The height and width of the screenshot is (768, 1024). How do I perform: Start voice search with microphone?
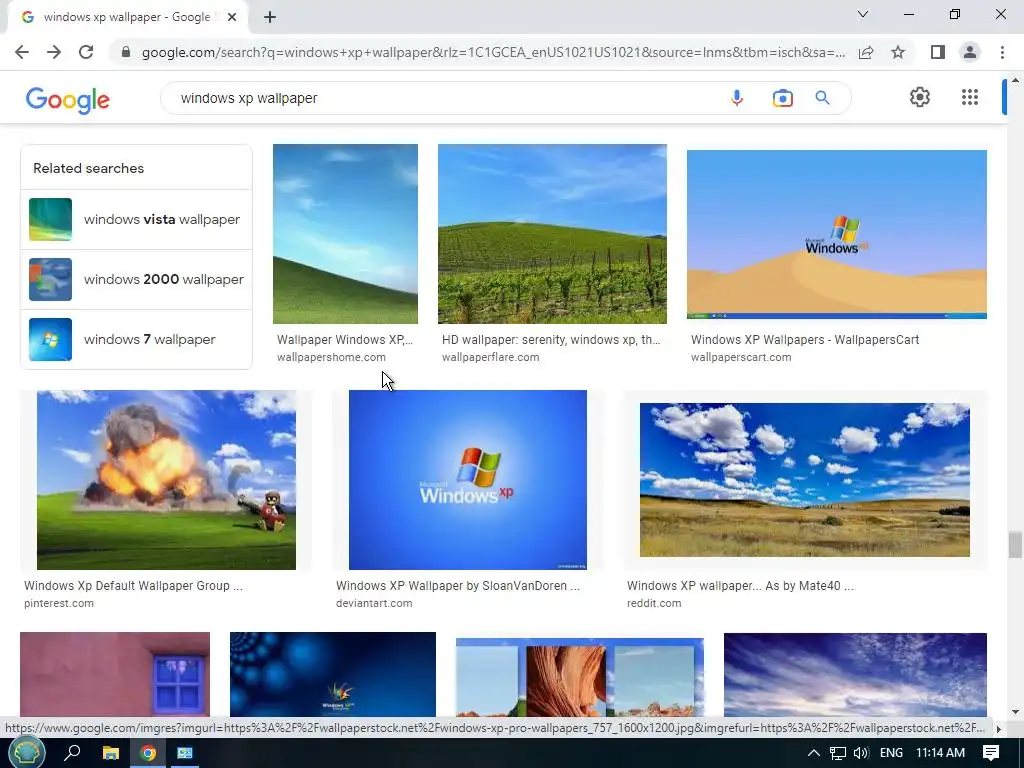pos(737,98)
